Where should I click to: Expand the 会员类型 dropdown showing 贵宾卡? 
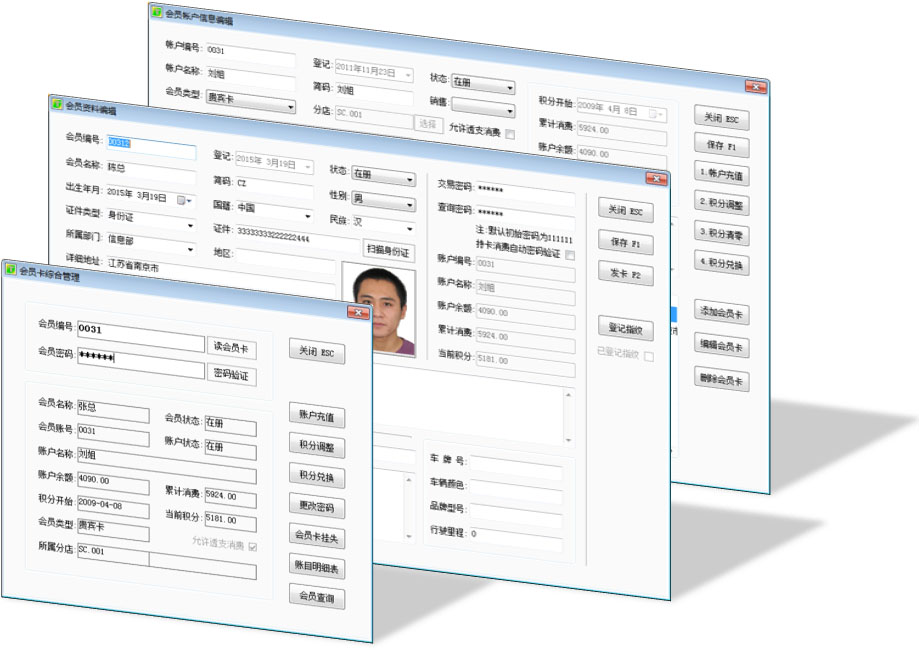pos(290,106)
